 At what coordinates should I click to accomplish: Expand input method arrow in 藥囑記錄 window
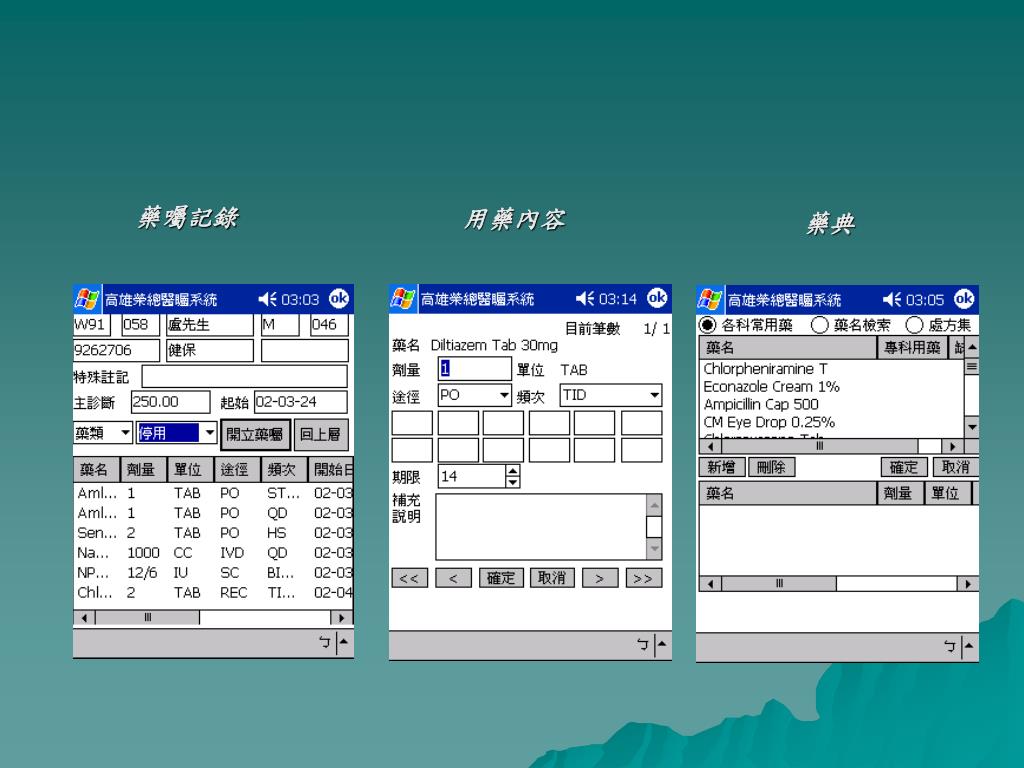pos(344,643)
